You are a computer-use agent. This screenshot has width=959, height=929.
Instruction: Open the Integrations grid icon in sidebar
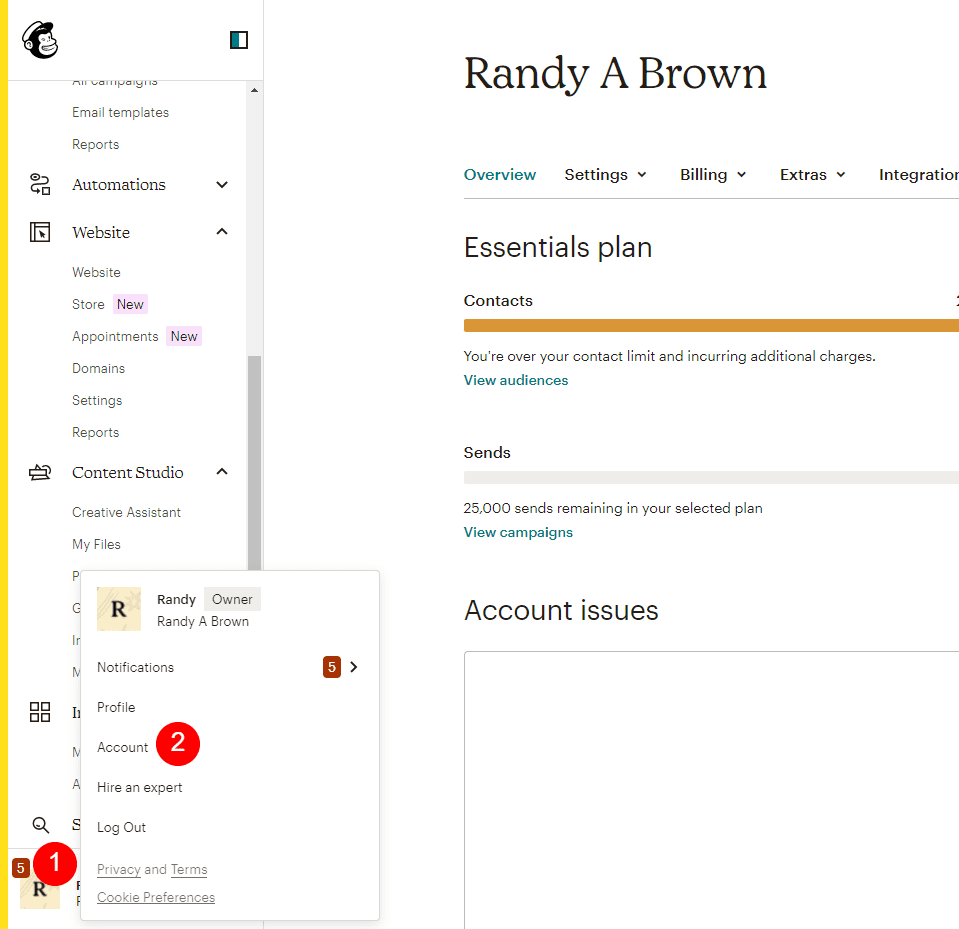(x=40, y=712)
